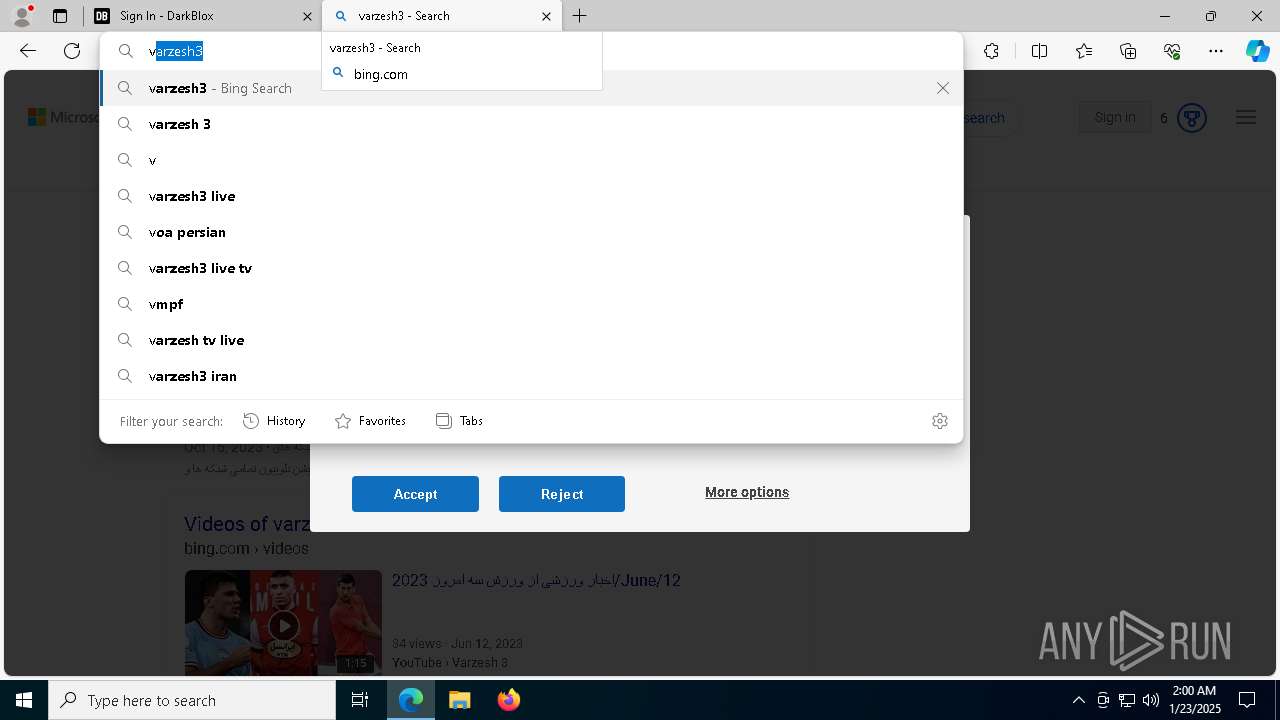Viewport: 1280px width, 720px height.
Task: Open Microsoft Edge from the taskbar
Action: pos(411,700)
